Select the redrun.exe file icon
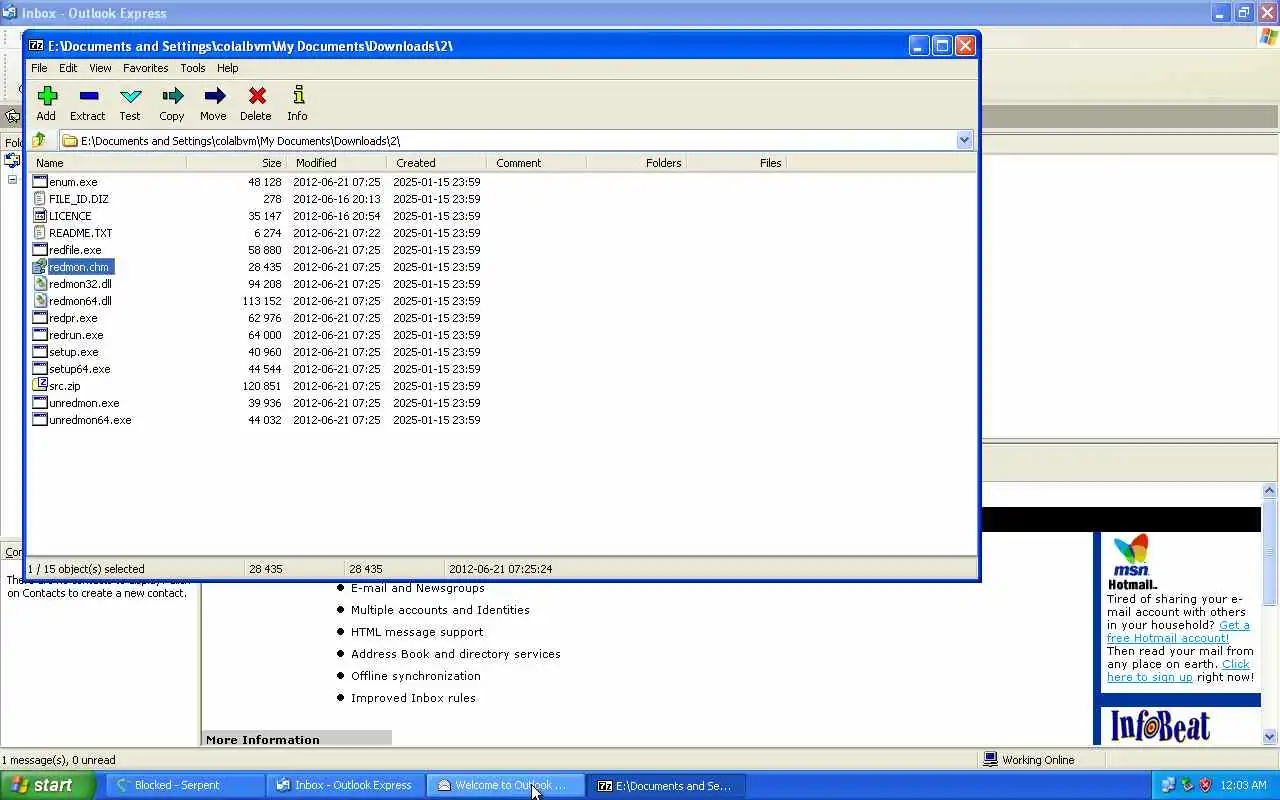 click(40, 335)
